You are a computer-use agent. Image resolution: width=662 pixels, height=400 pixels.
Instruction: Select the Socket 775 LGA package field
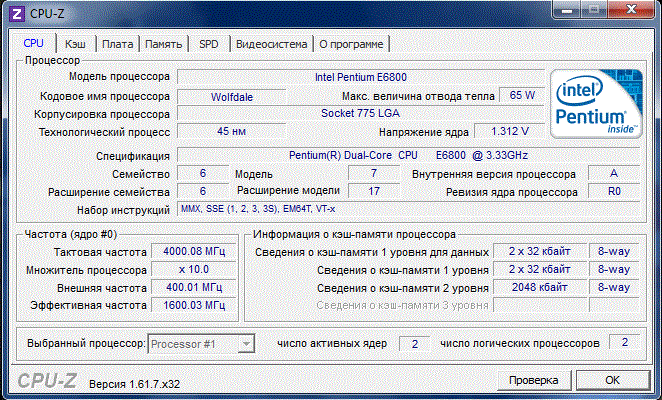tap(360, 114)
